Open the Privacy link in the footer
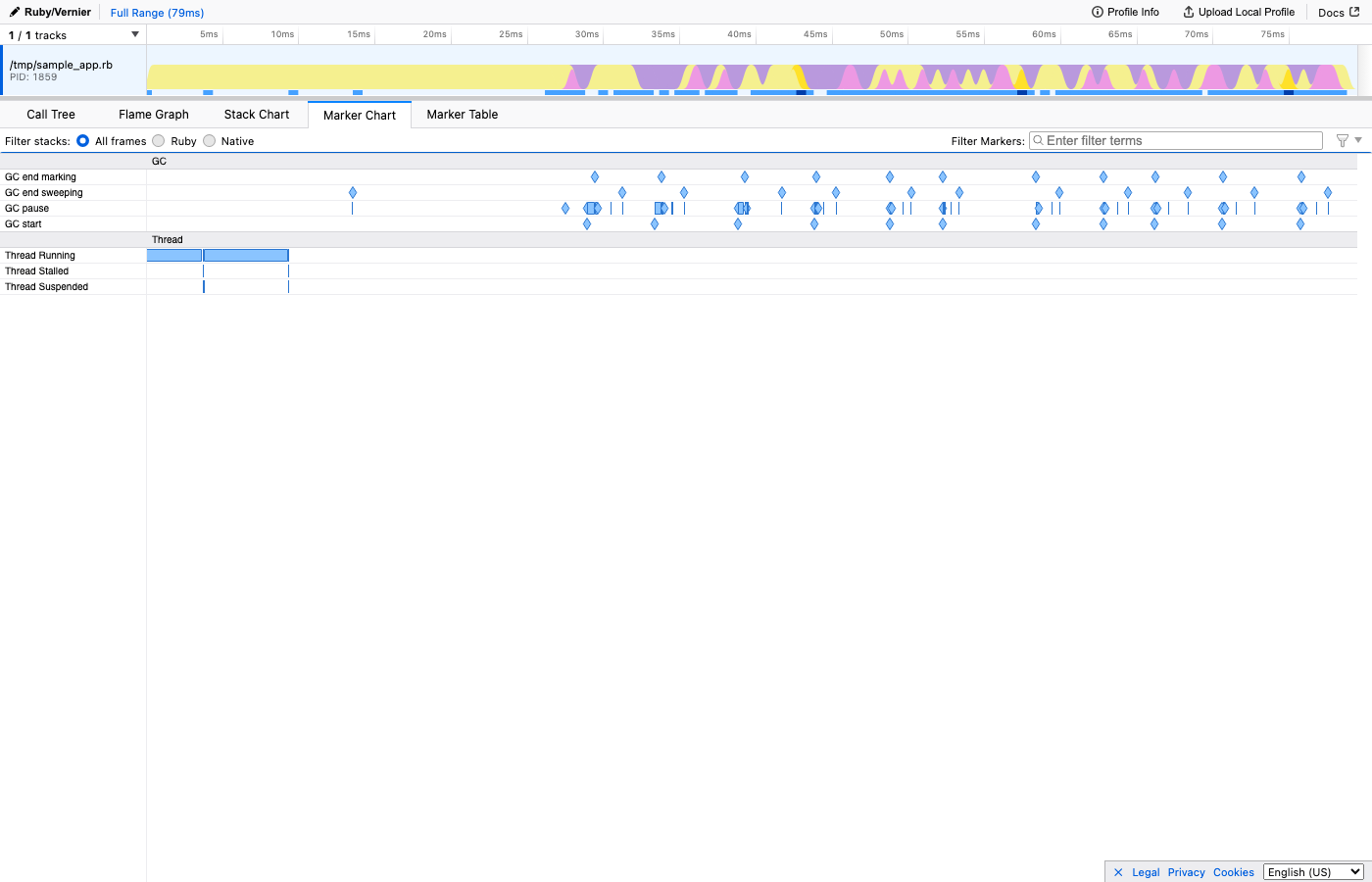Screen dimensions: 1372x882 click(1186, 871)
